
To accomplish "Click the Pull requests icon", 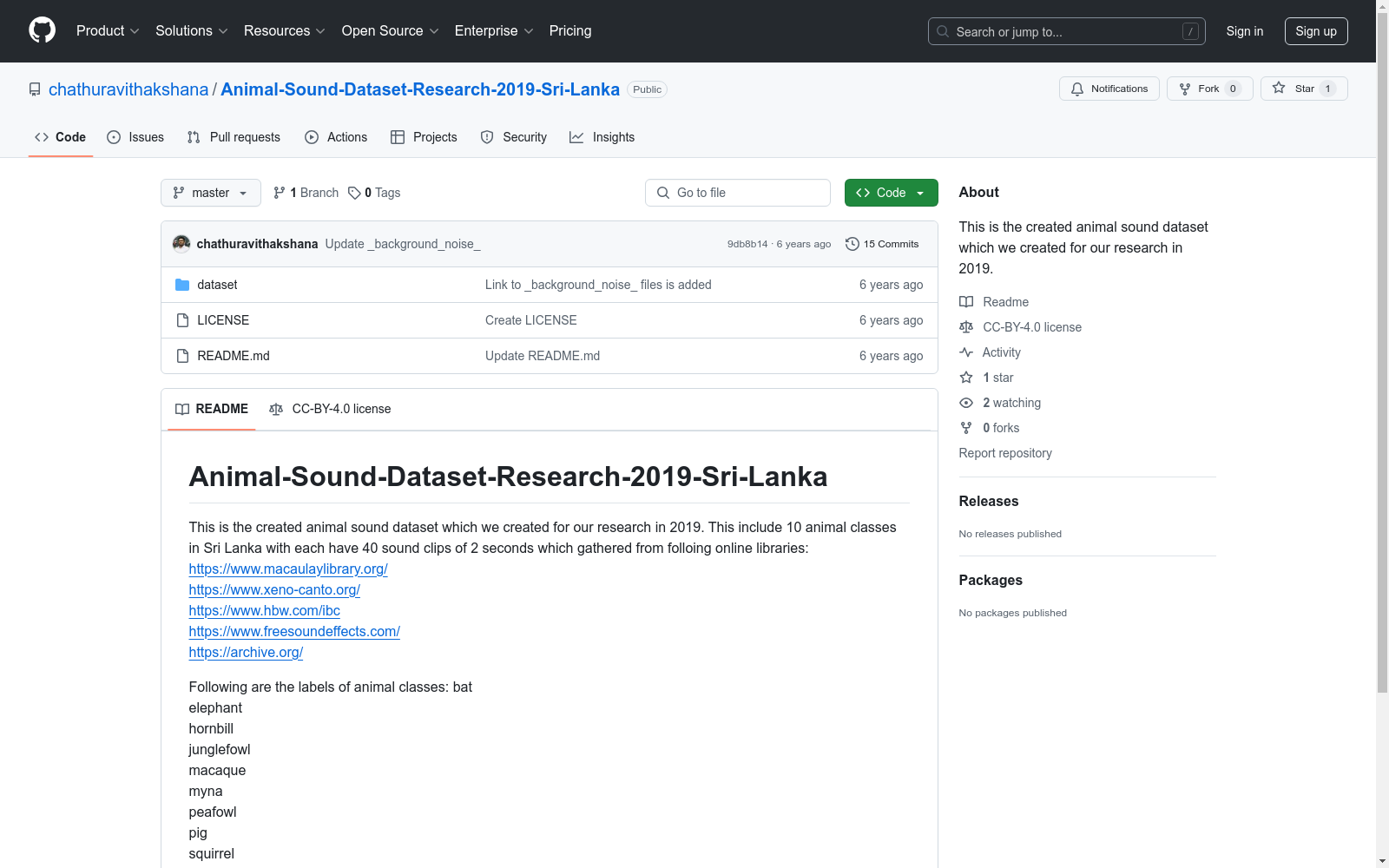I will [194, 137].
